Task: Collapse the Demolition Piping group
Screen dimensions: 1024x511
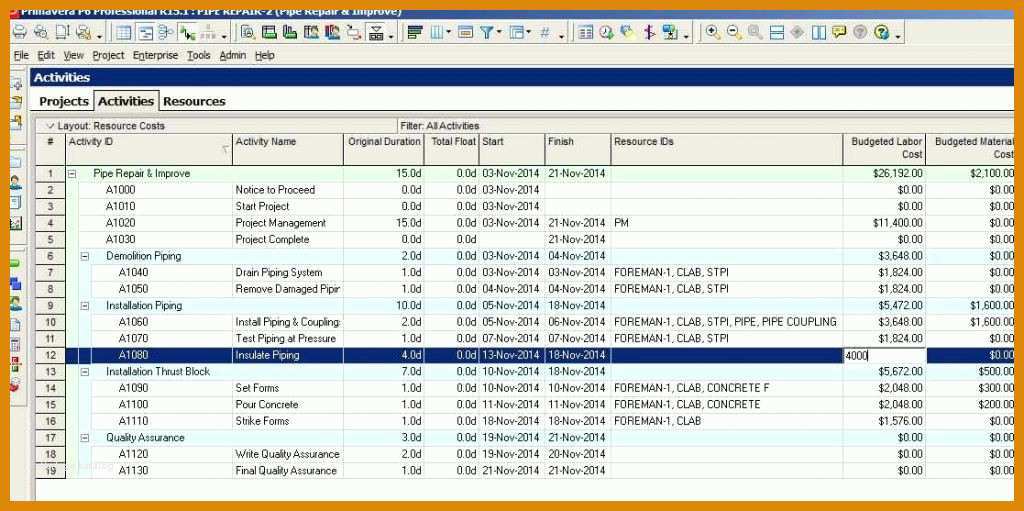Action: (x=85, y=256)
